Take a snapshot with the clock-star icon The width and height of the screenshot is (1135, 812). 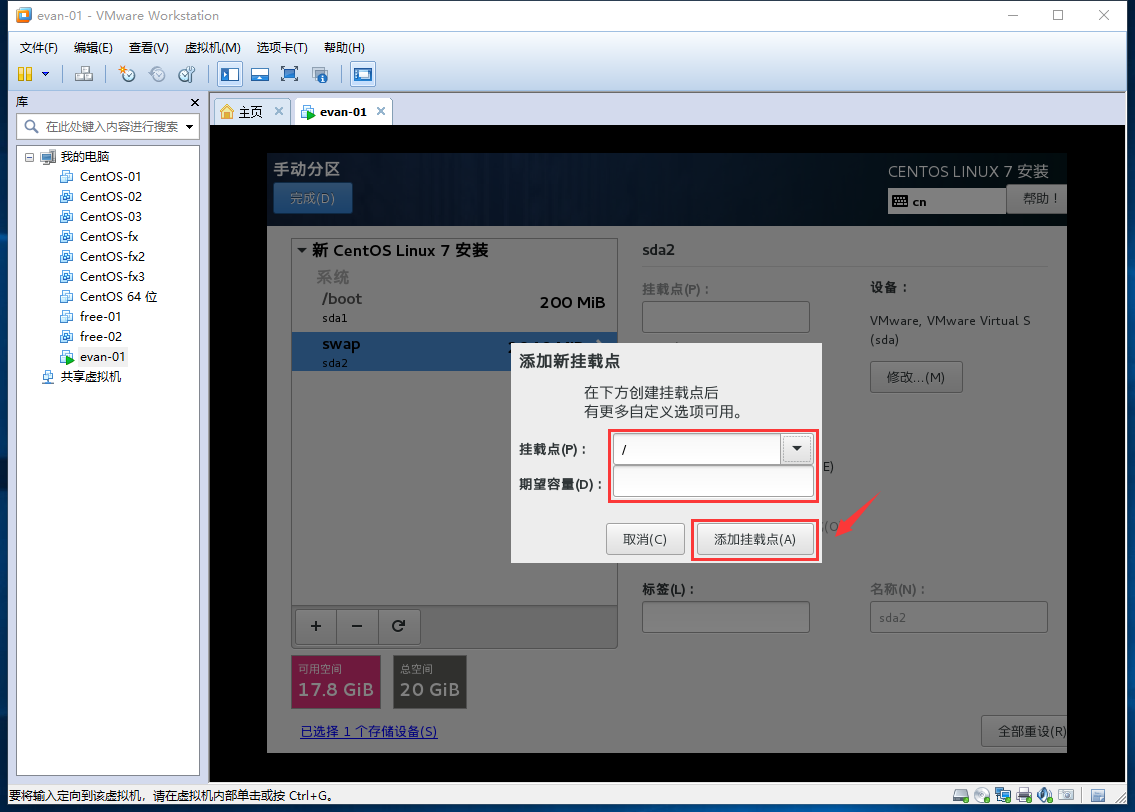click(x=127, y=74)
